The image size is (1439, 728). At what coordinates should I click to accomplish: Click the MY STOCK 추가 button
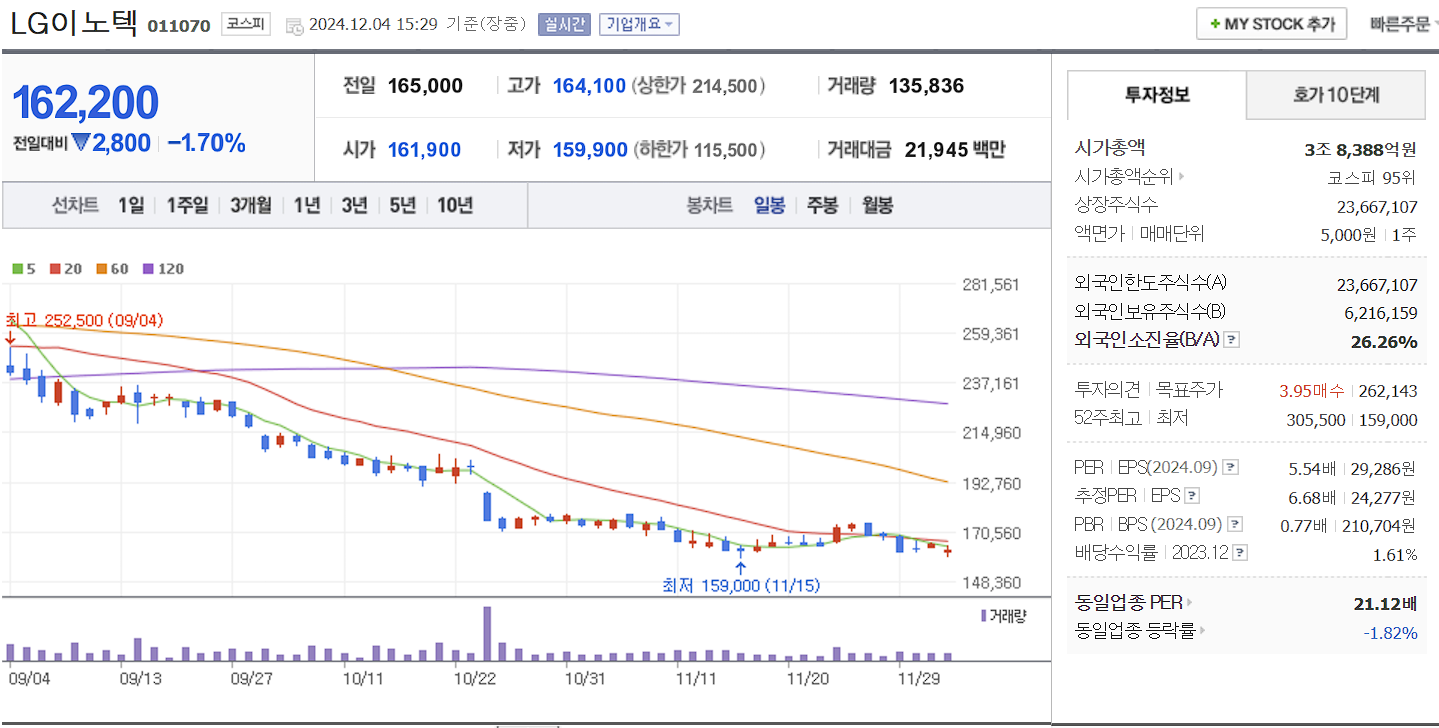pyautogui.click(x=1271, y=22)
